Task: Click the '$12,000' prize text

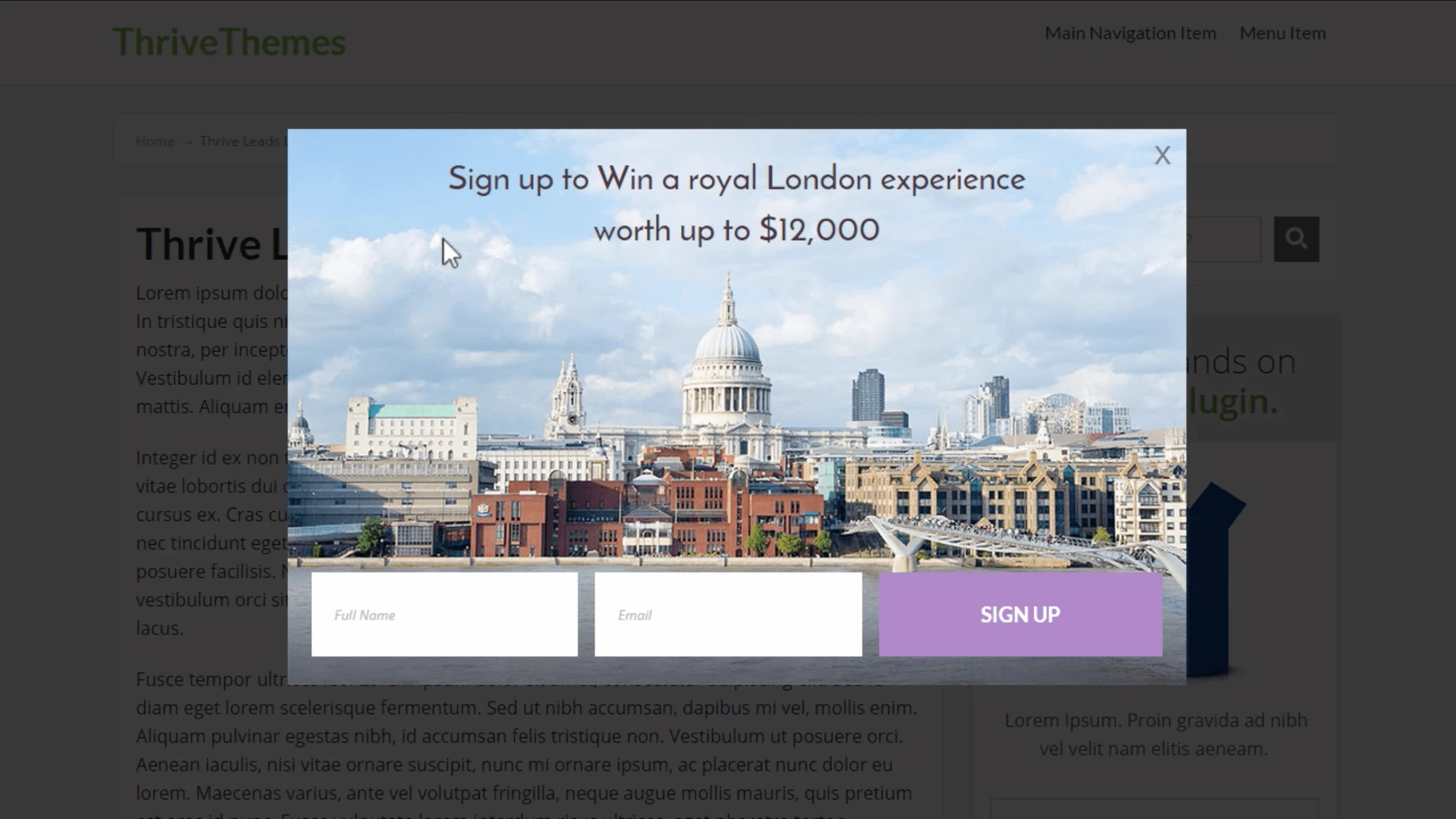Action: click(819, 230)
